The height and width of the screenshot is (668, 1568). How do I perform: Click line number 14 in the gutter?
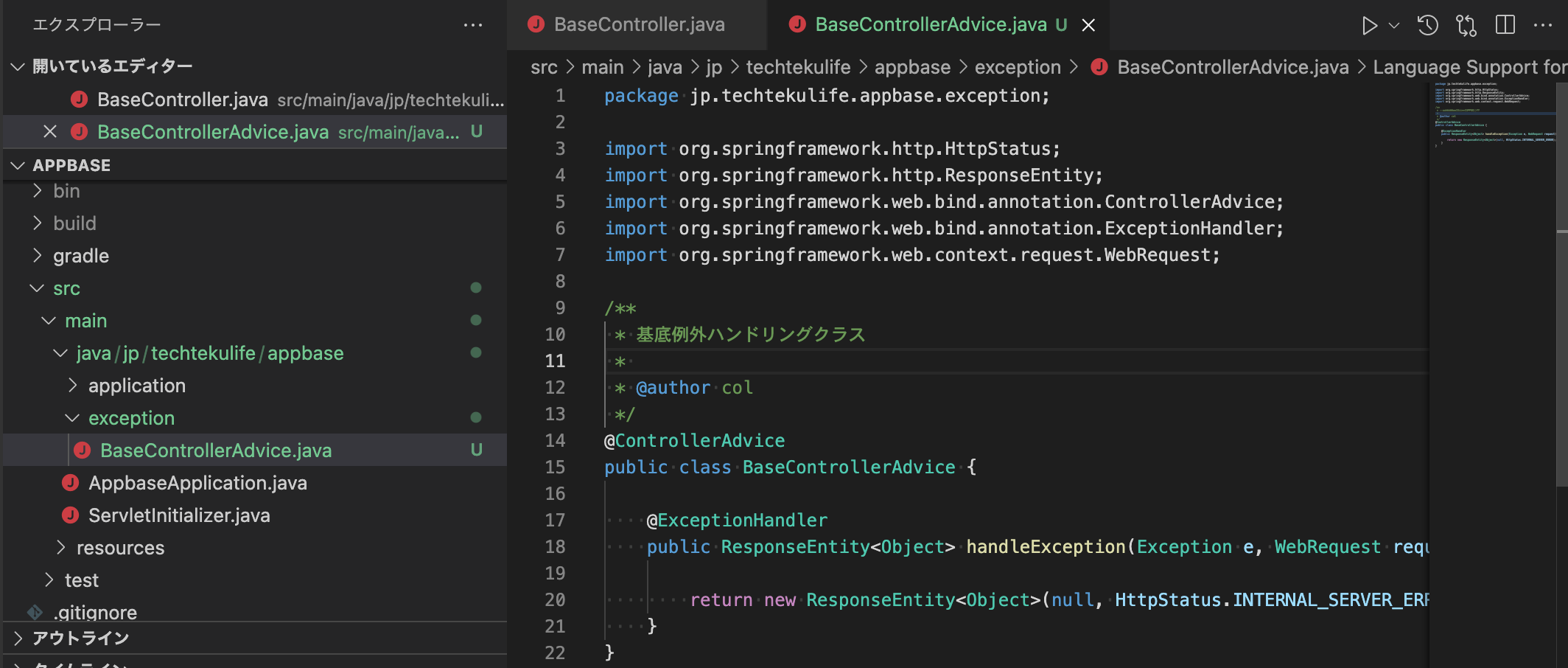click(x=555, y=441)
